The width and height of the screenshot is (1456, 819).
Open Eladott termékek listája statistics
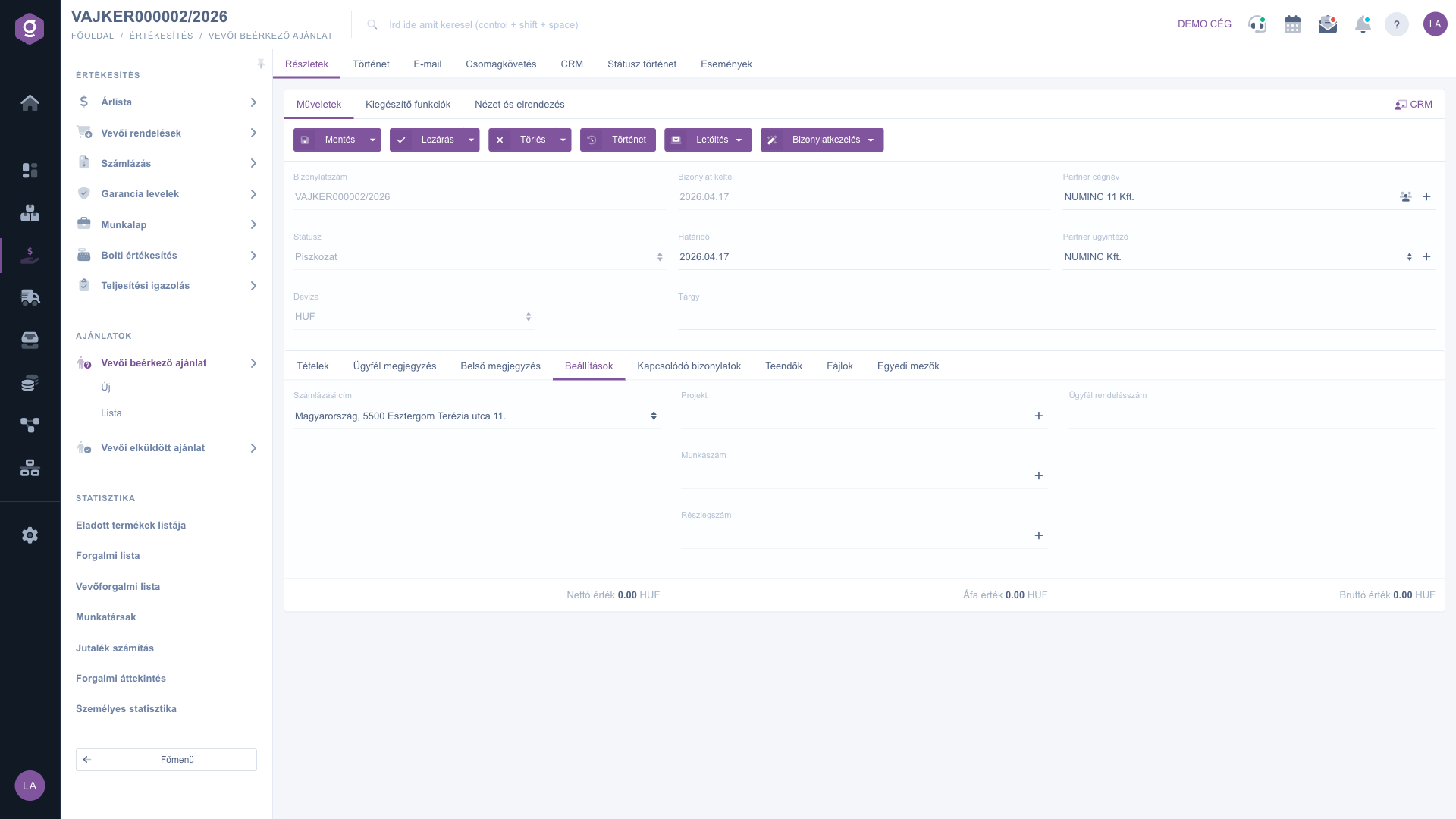click(x=130, y=526)
